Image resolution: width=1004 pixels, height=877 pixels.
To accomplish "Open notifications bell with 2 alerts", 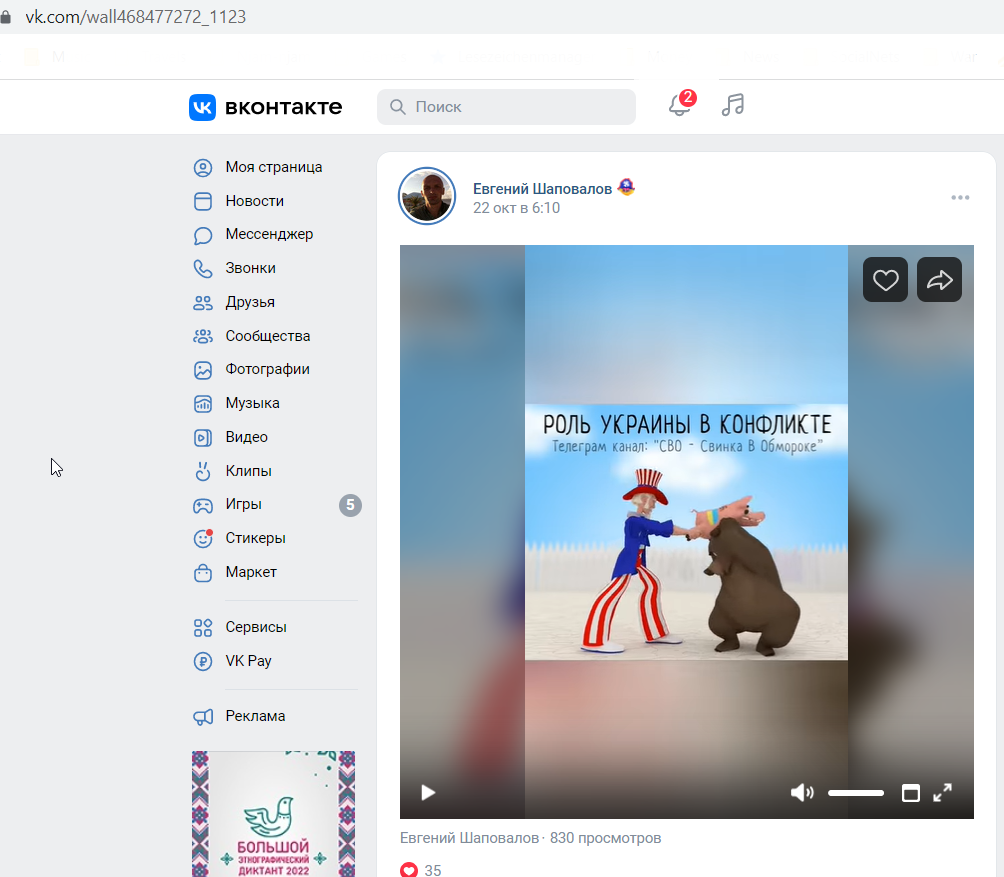I will coord(680,104).
